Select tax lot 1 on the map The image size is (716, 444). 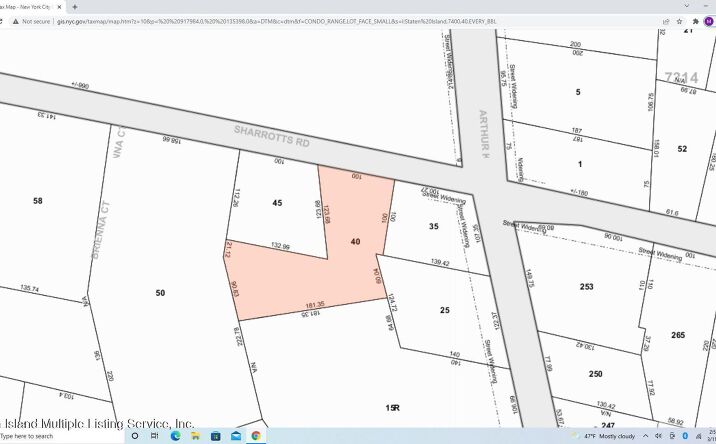[580, 164]
